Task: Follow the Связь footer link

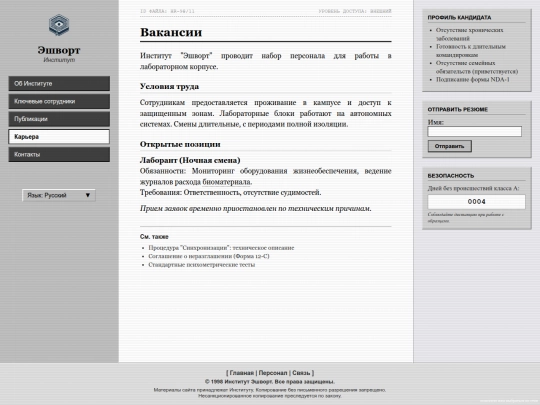Action: [301, 373]
